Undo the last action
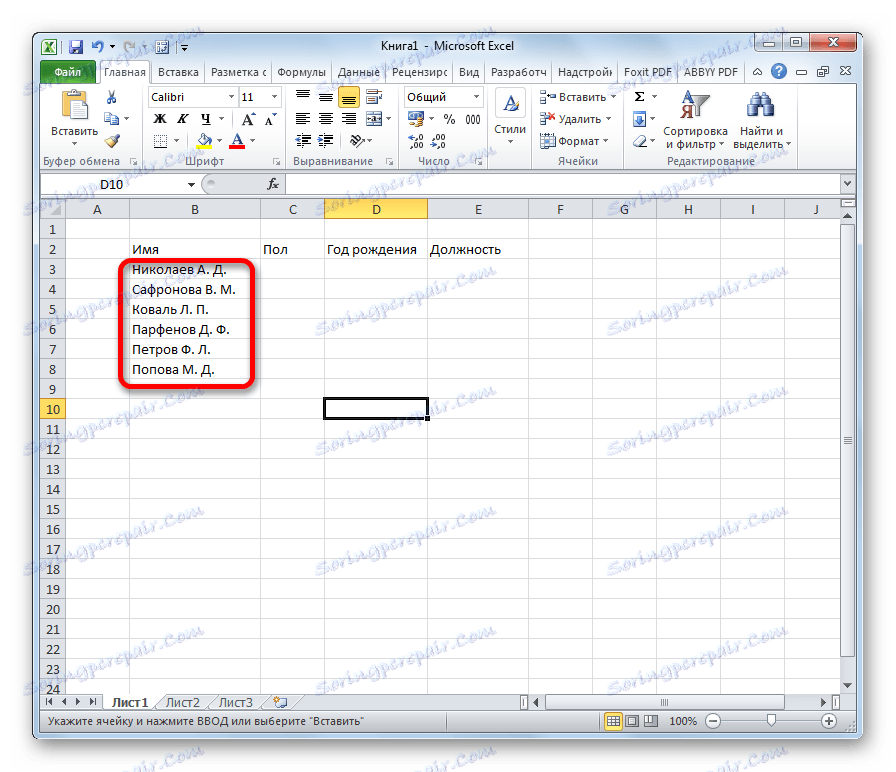The height and width of the screenshot is (772, 896). coord(98,47)
